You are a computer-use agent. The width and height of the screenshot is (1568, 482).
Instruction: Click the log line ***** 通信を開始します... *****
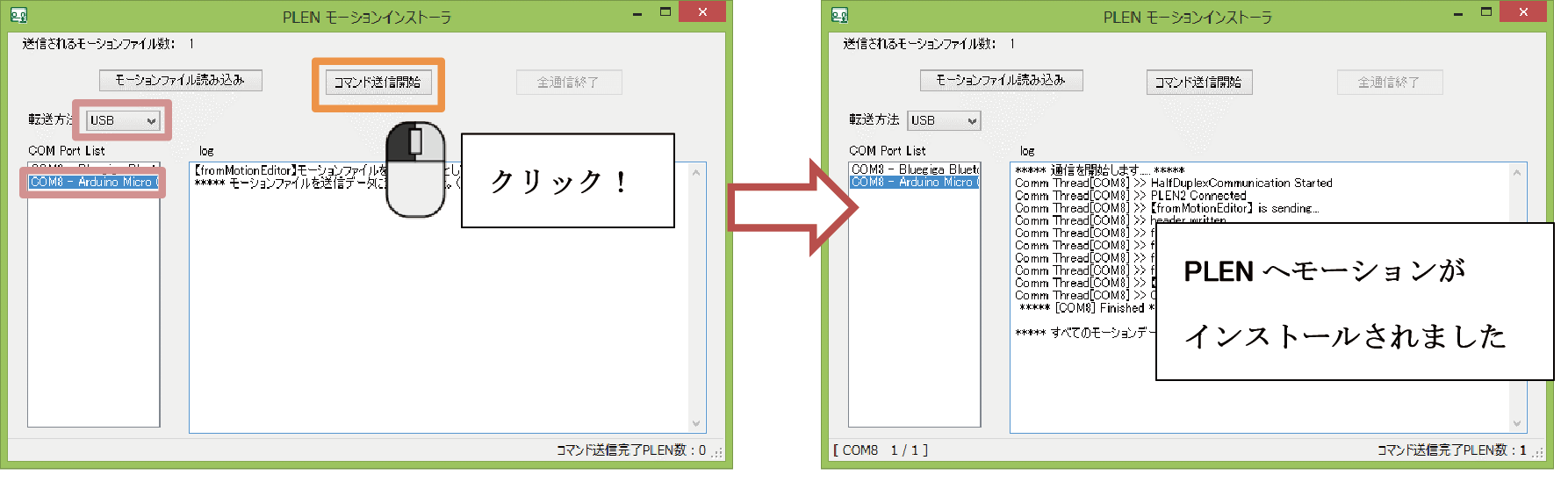[x=1100, y=170]
